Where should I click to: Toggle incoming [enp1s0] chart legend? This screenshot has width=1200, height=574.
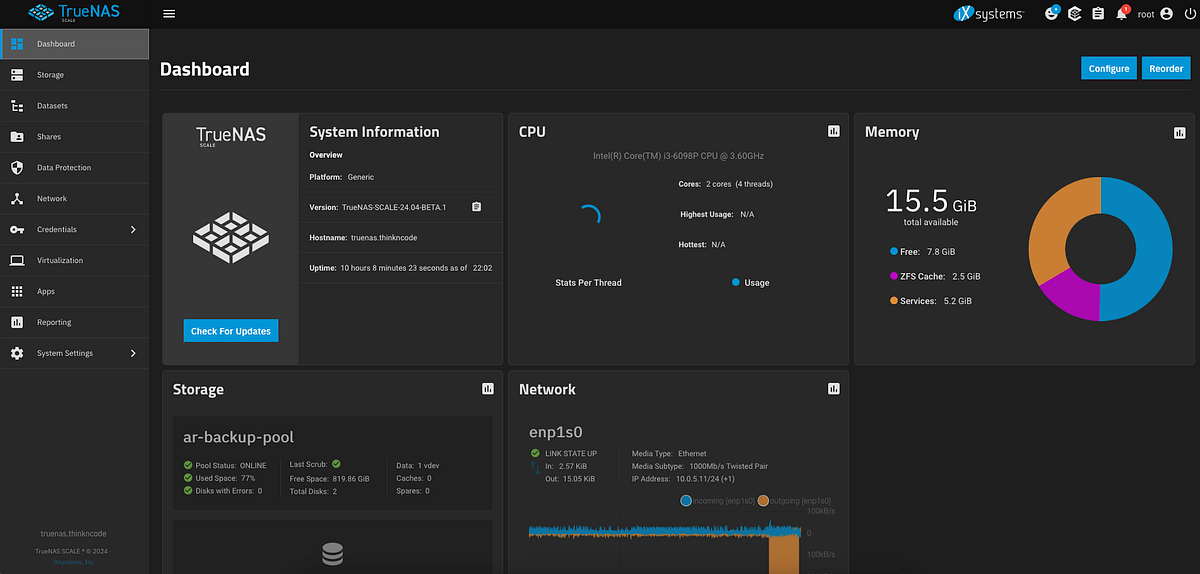point(720,500)
